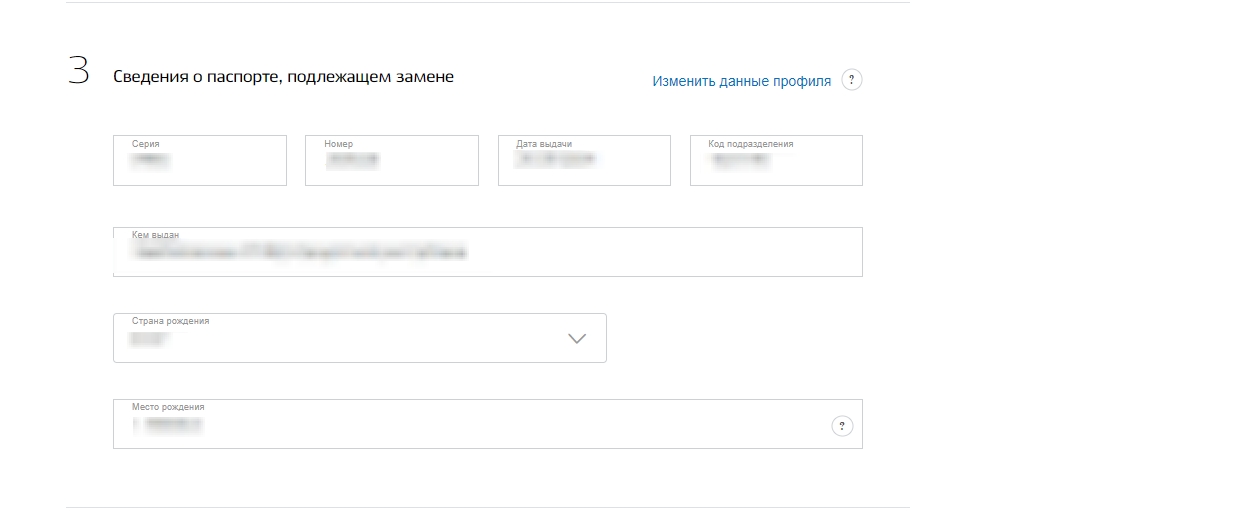Click the blurred Код подразделения value

point(741,160)
